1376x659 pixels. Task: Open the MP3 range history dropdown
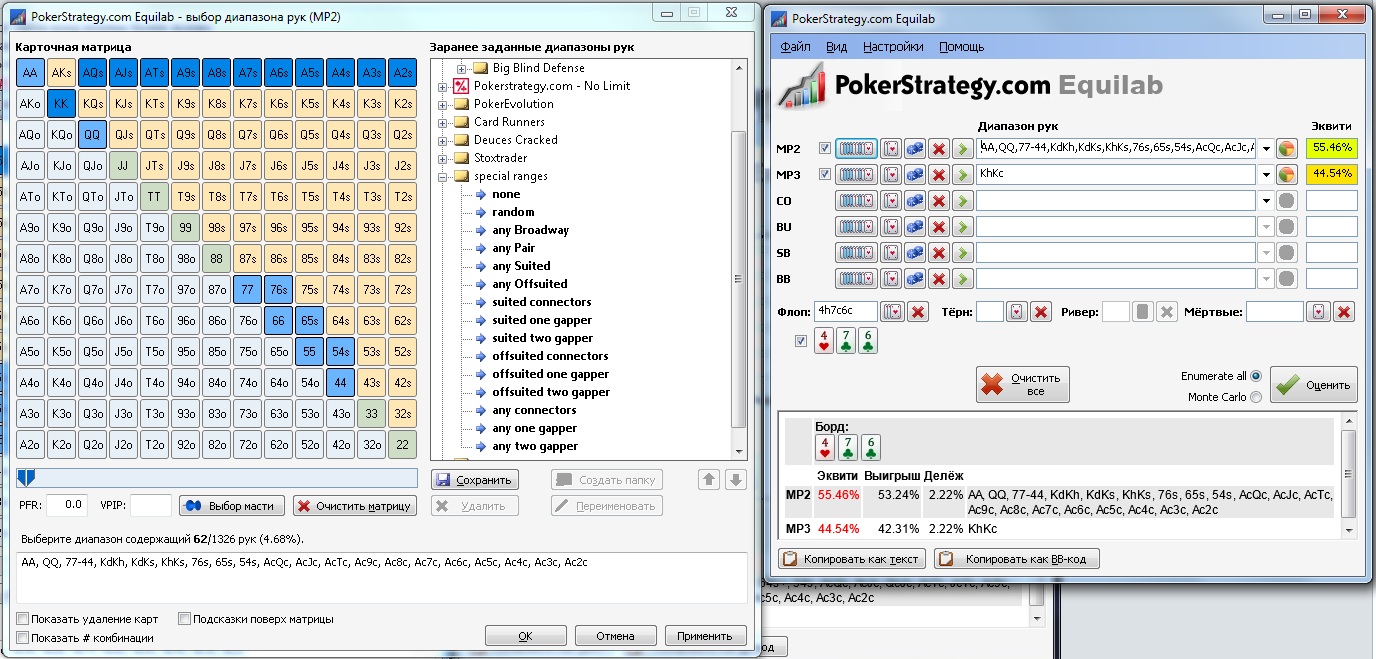1265,175
